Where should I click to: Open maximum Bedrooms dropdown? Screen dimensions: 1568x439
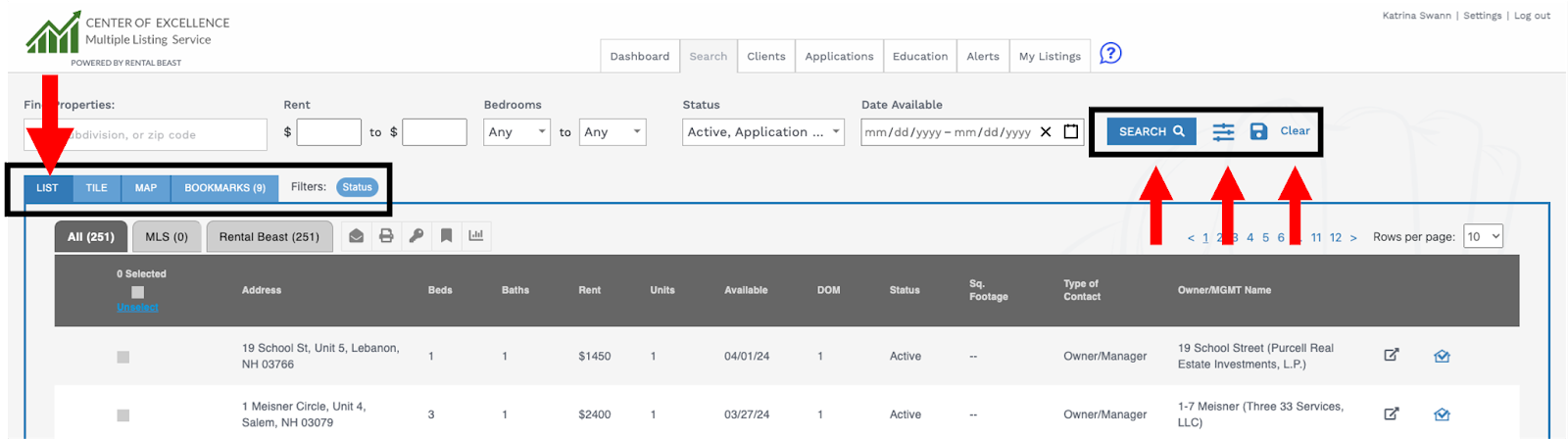click(612, 131)
